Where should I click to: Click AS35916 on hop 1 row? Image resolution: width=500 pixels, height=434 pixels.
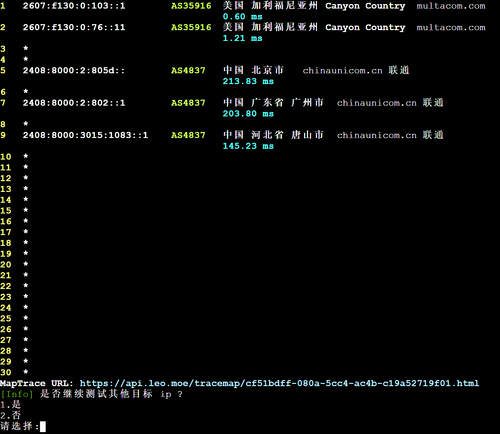click(x=191, y=6)
